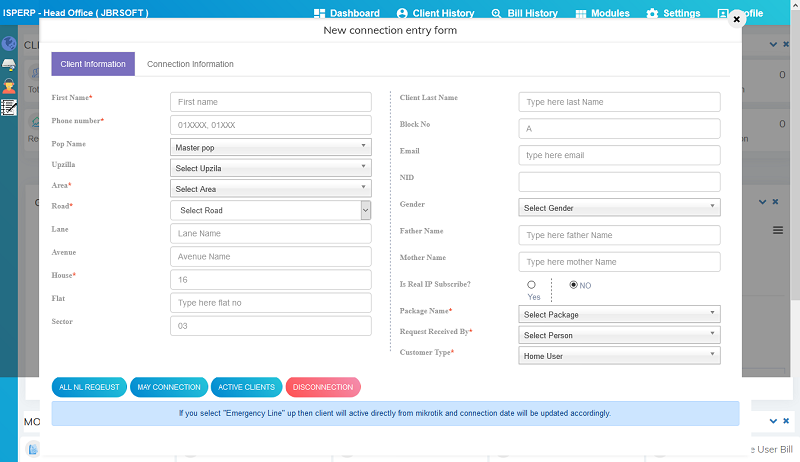Open the Select Person dropdown
Viewport: 800px width, 462px height.
619,335
